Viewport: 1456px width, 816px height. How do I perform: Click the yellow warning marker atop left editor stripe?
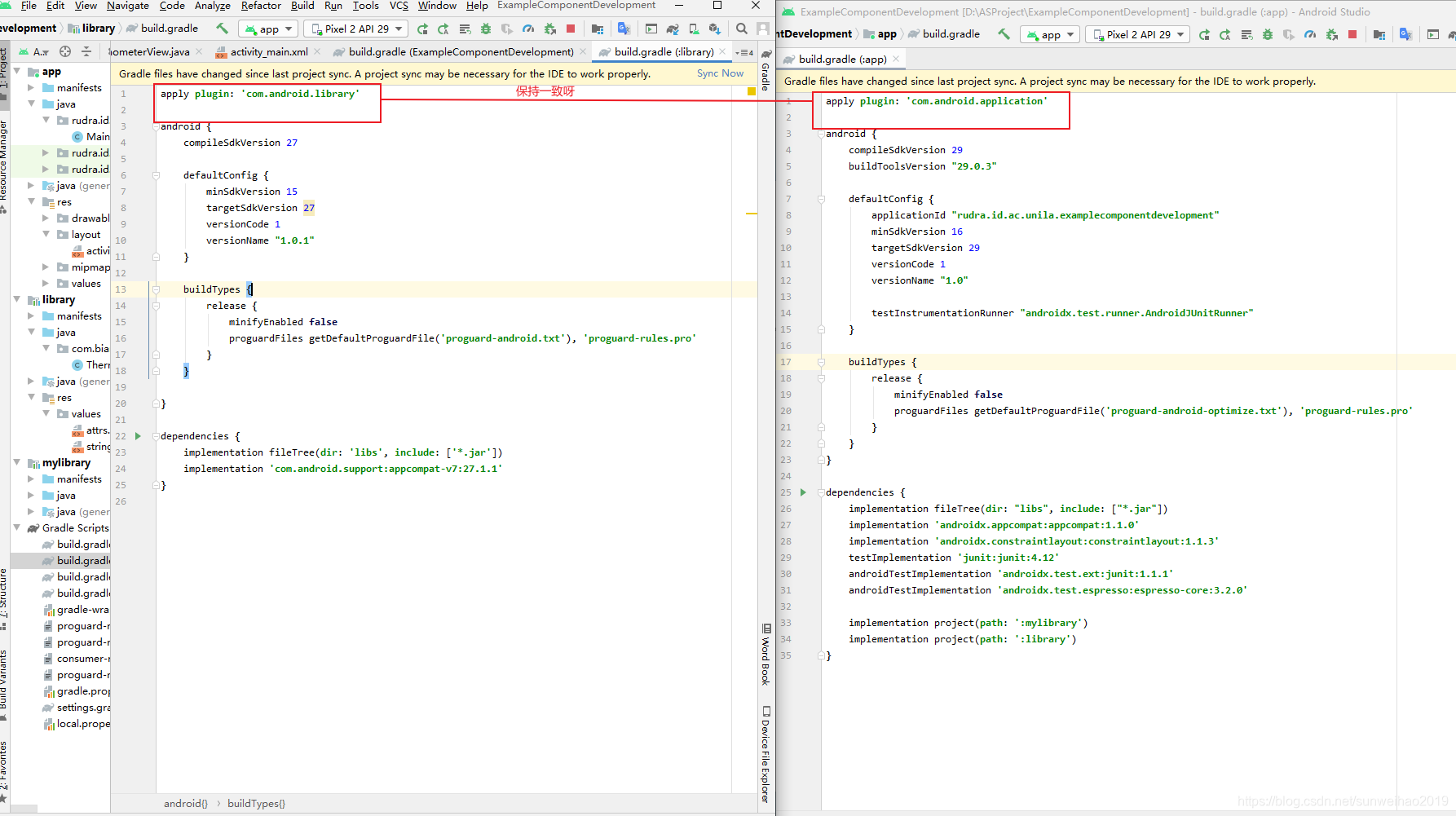(x=752, y=91)
